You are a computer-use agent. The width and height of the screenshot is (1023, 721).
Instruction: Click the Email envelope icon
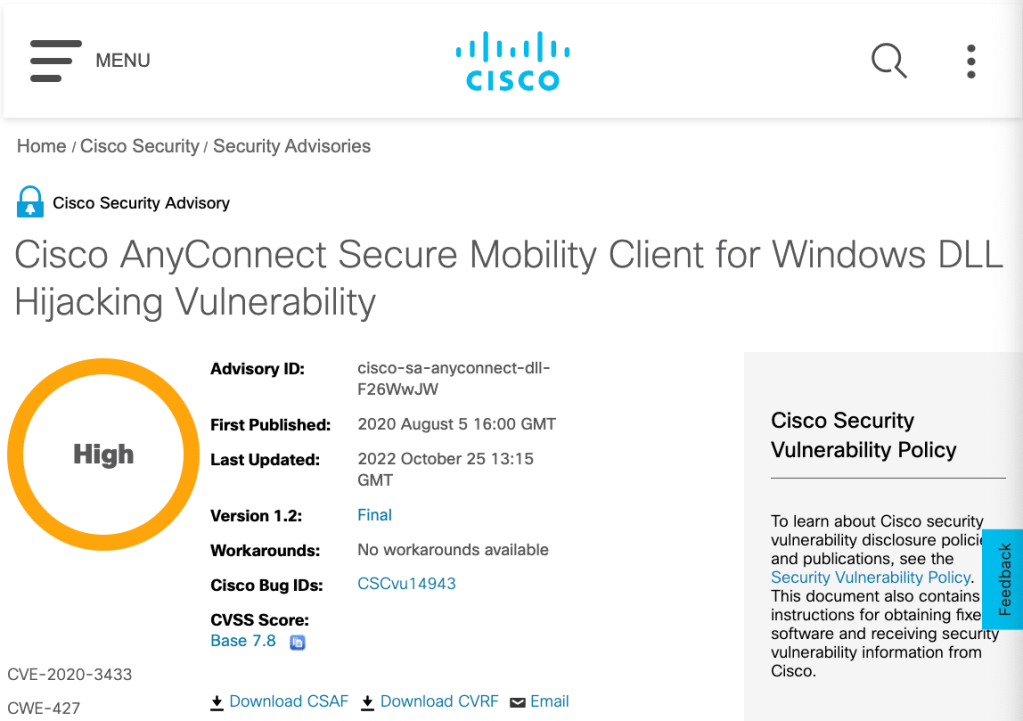(x=517, y=702)
